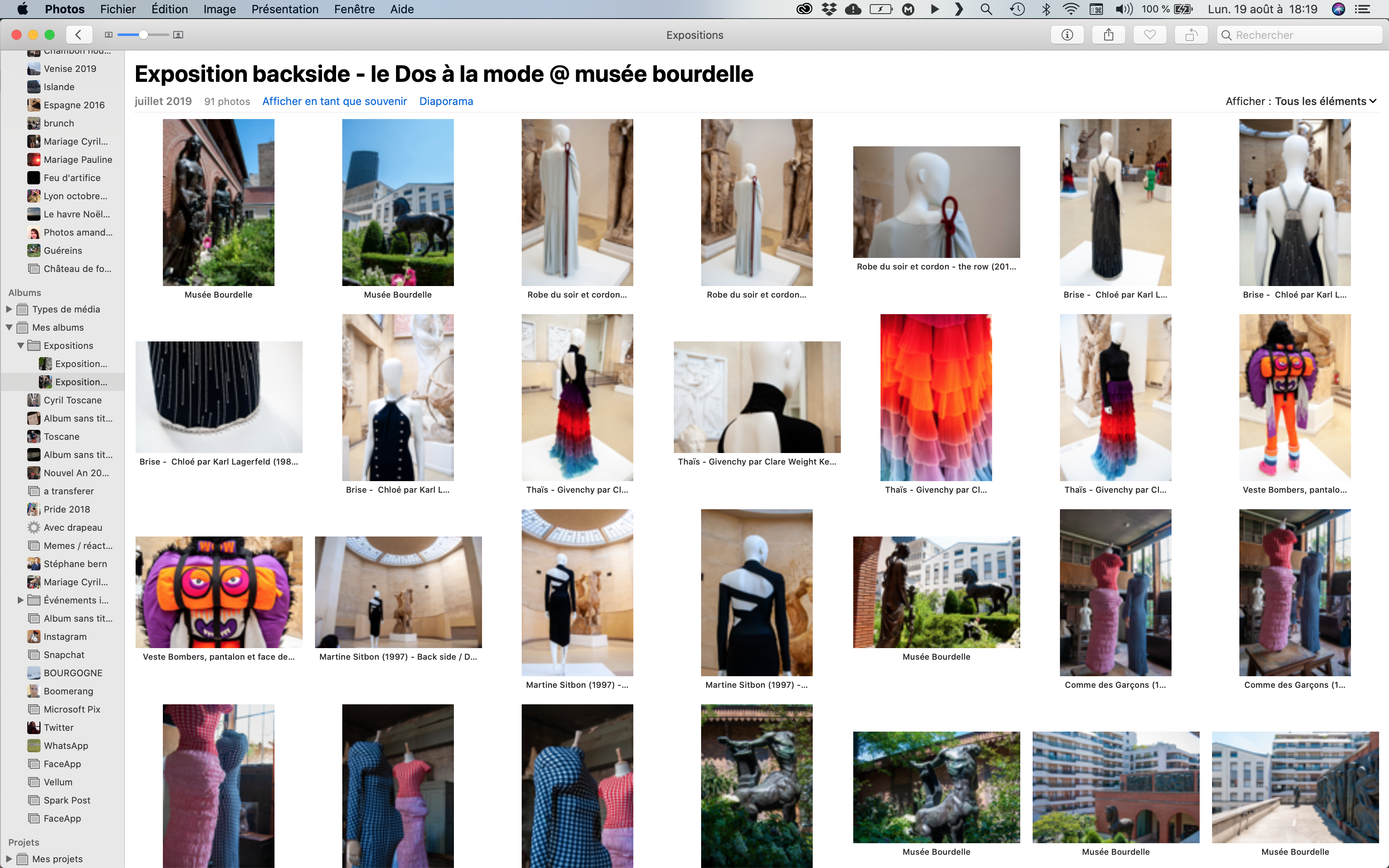Viewport: 1389px width, 868px height.
Task: Open the Fichier menu
Action: [118, 9]
